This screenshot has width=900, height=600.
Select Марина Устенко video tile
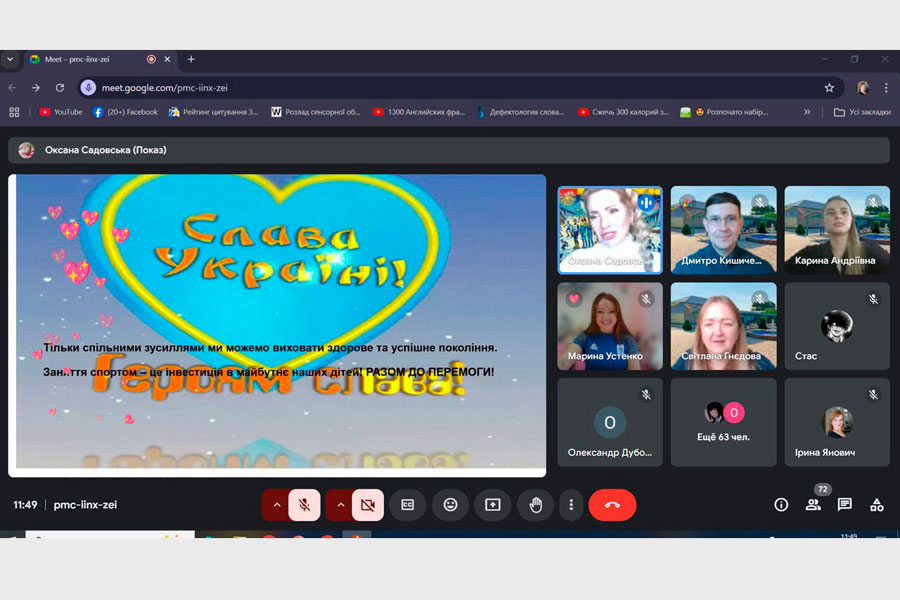click(x=610, y=326)
